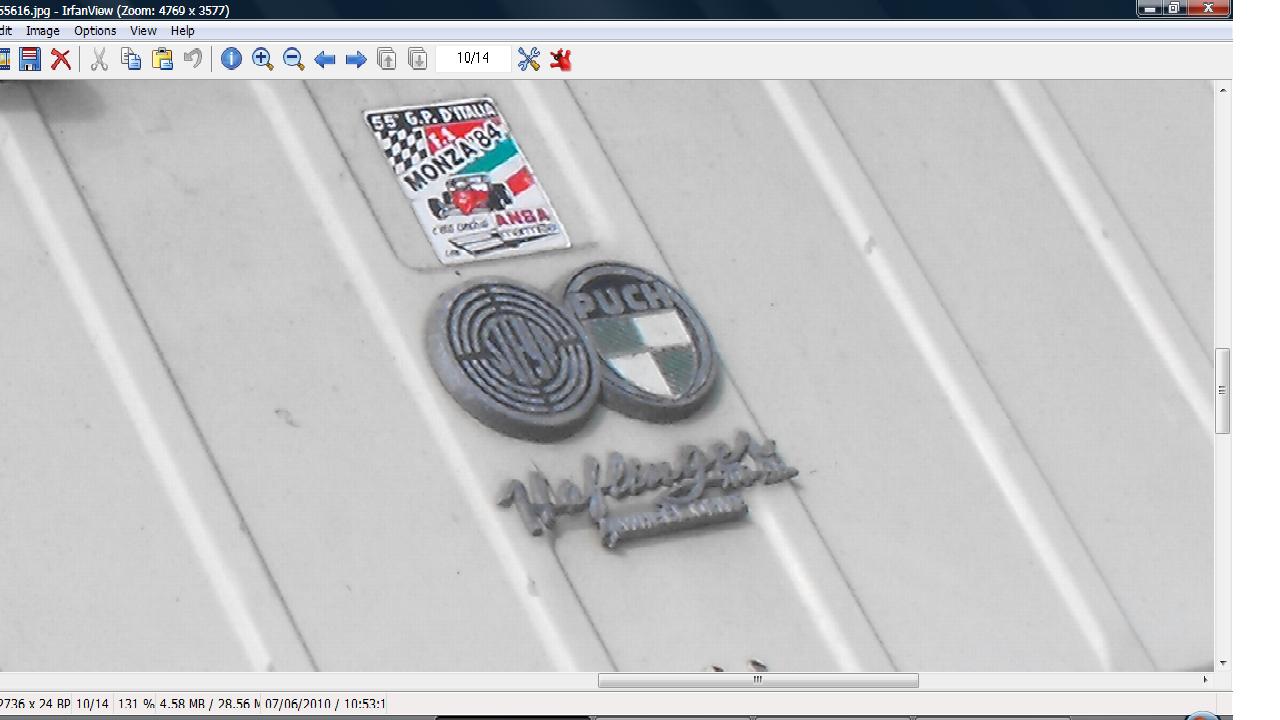
Task: Go to next image with right arrow
Action: (355, 59)
